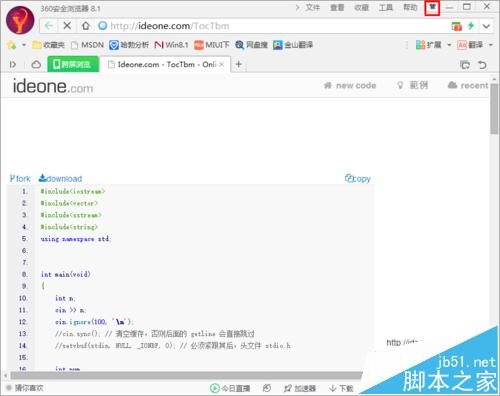Click line 1 '#include<iostream>'

pyautogui.click(x=73, y=191)
